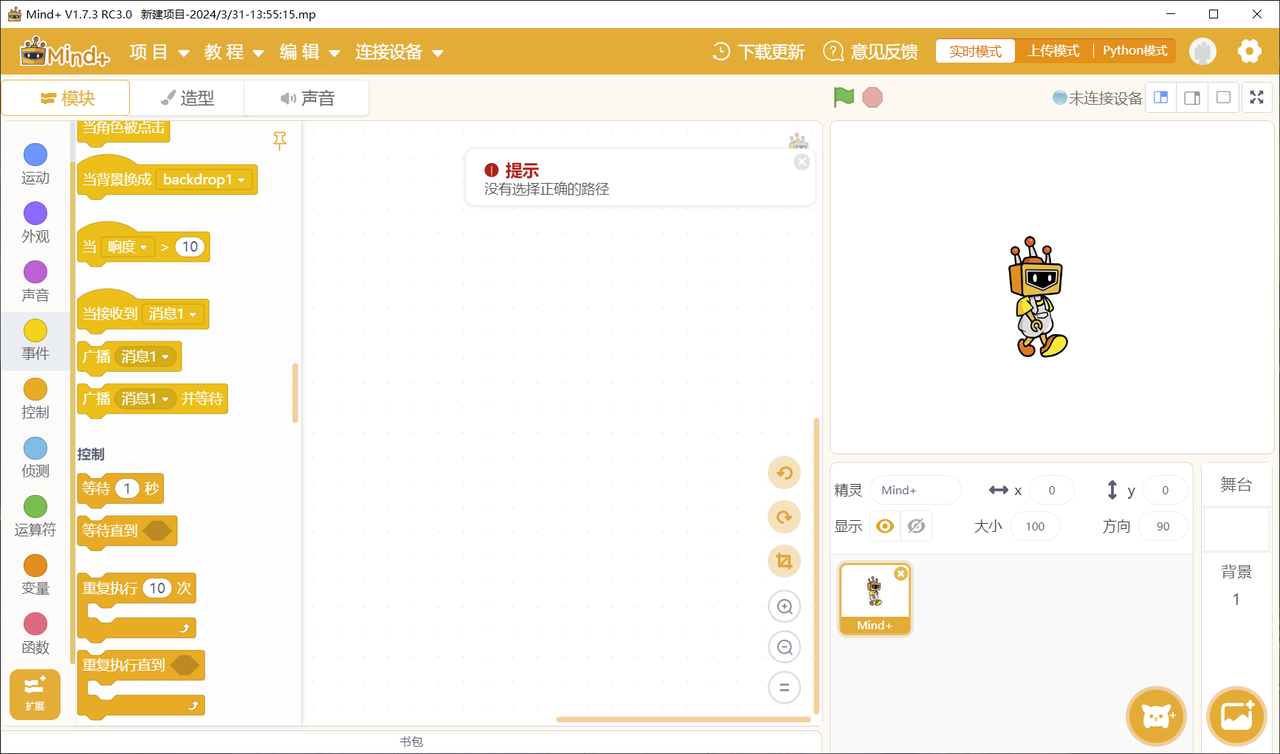Image resolution: width=1280 pixels, height=754 pixels.
Task: Select the 运动 motion category circle
Action: coord(35,154)
